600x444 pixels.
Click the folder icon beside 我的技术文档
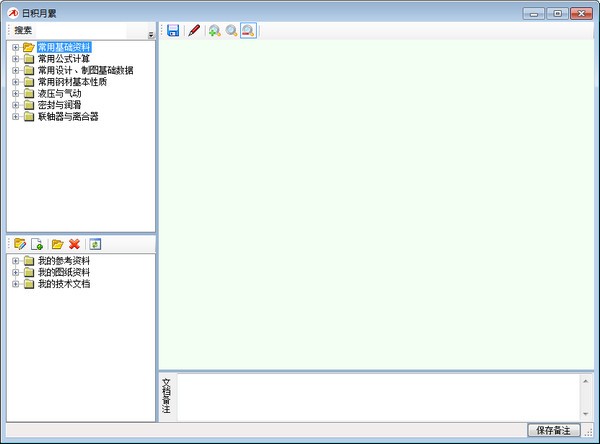point(29,284)
